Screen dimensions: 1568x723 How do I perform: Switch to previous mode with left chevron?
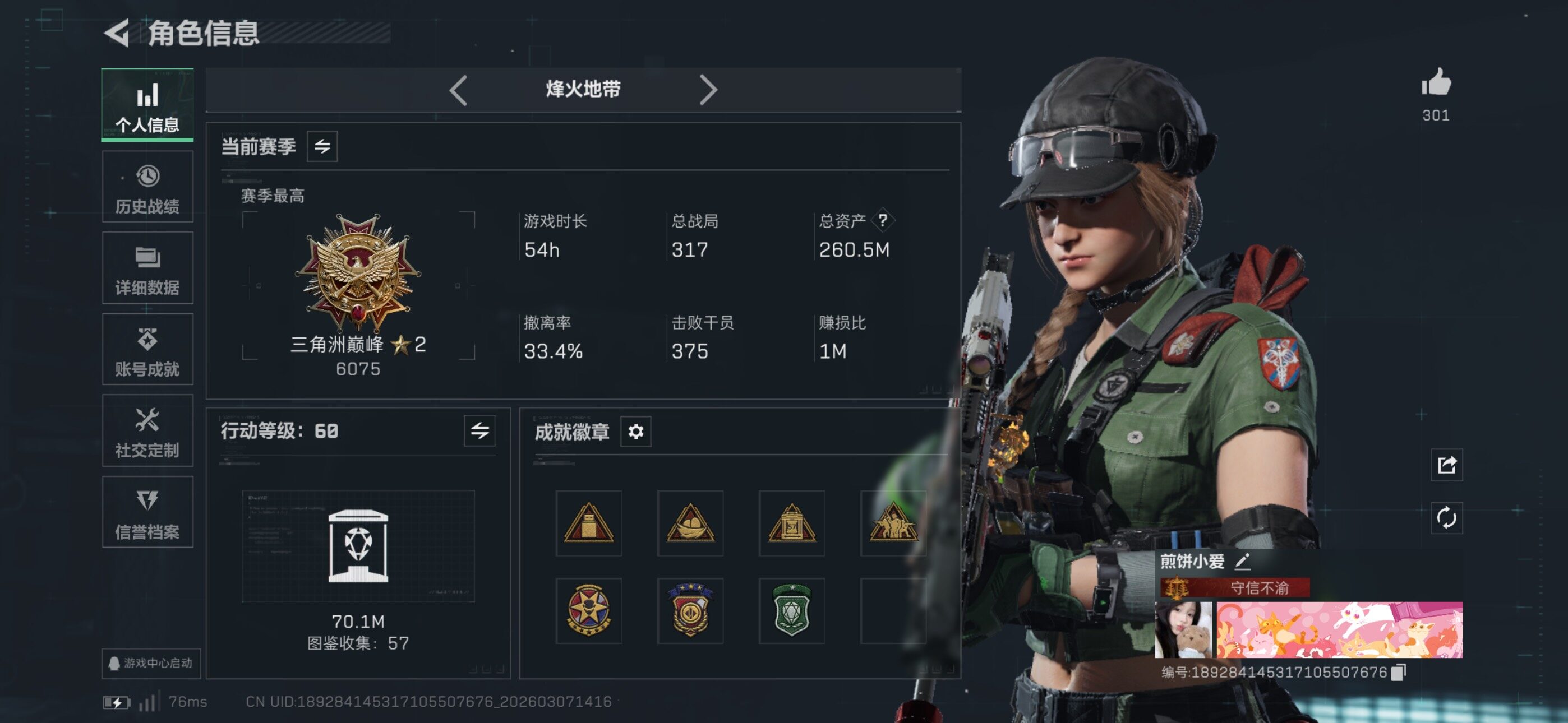[458, 90]
